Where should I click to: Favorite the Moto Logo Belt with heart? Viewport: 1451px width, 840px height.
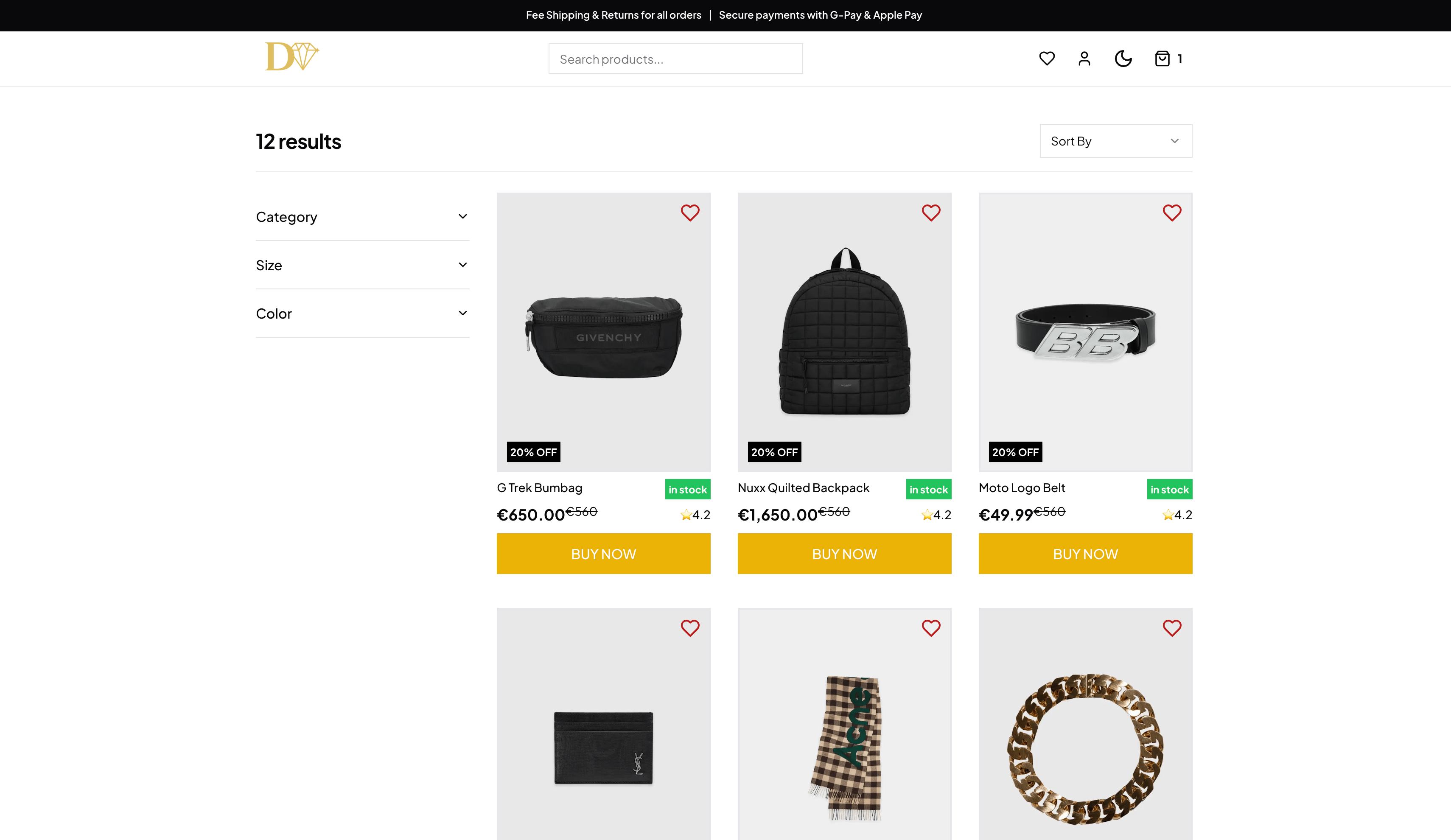[1171, 213]
